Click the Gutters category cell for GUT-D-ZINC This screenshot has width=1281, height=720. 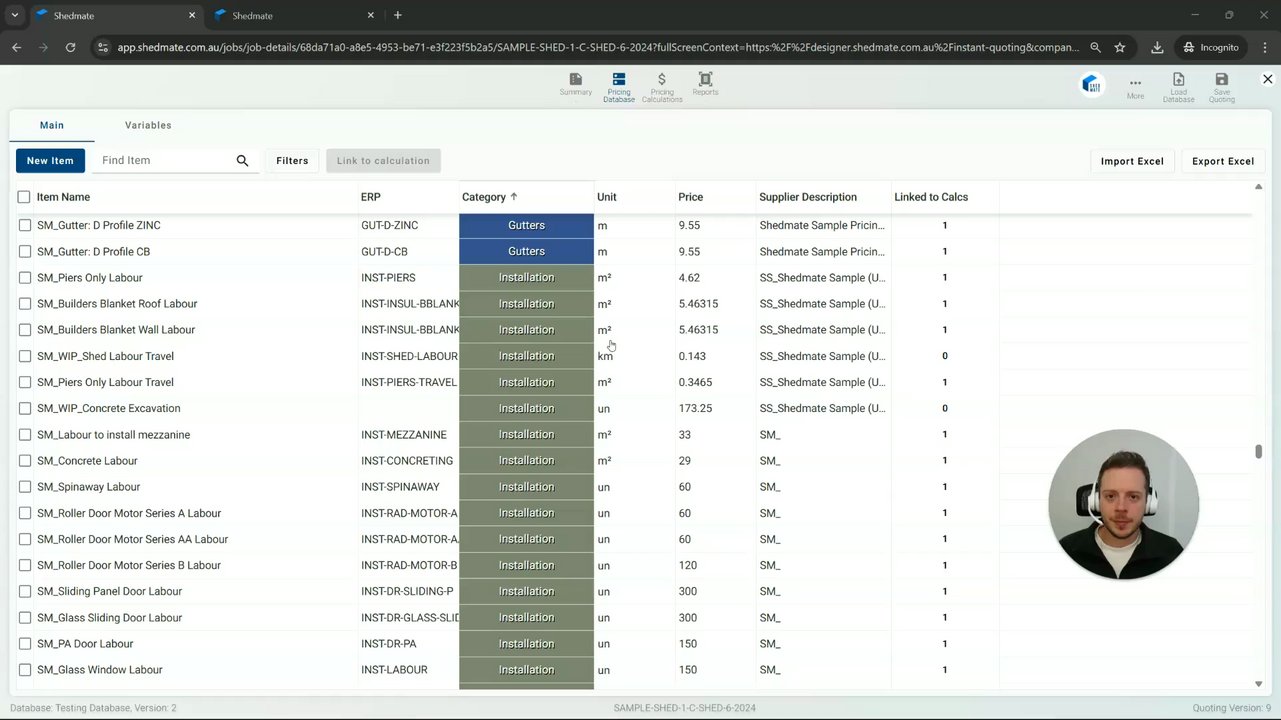526,225
